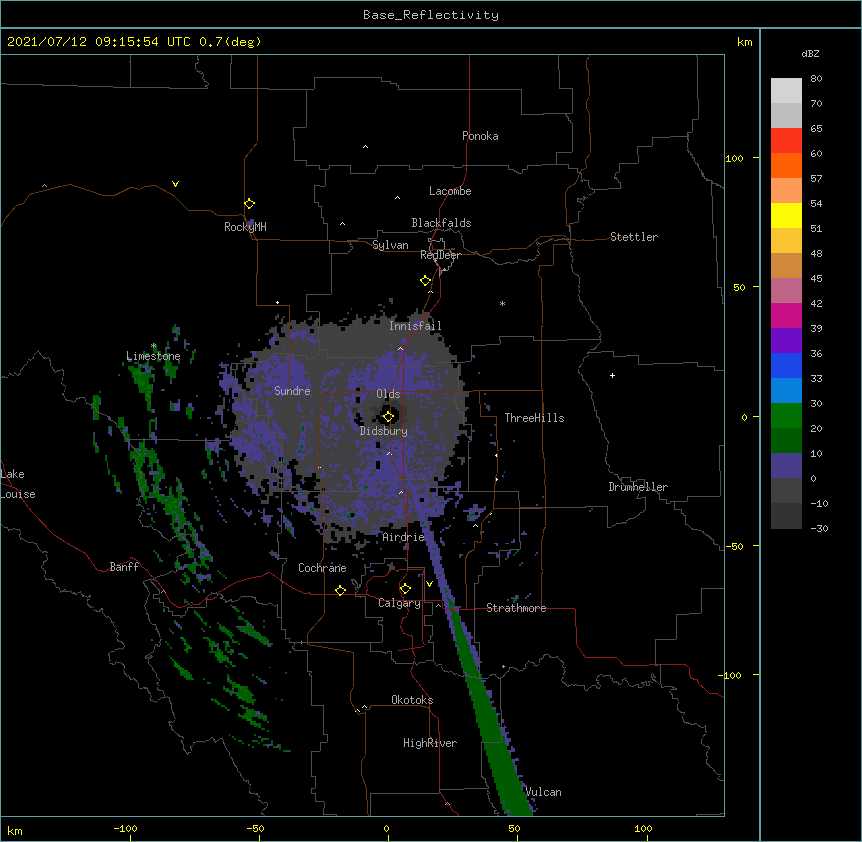Pick the darkest gray -30 to -10 swatch
This screenshot has width=862, height=842.
[x=786, y=516]
